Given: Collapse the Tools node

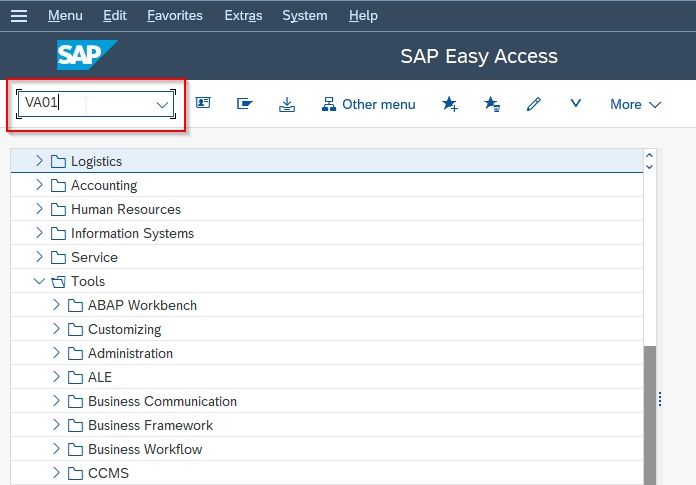Looking at the screenshot, I should coord(39,281).
